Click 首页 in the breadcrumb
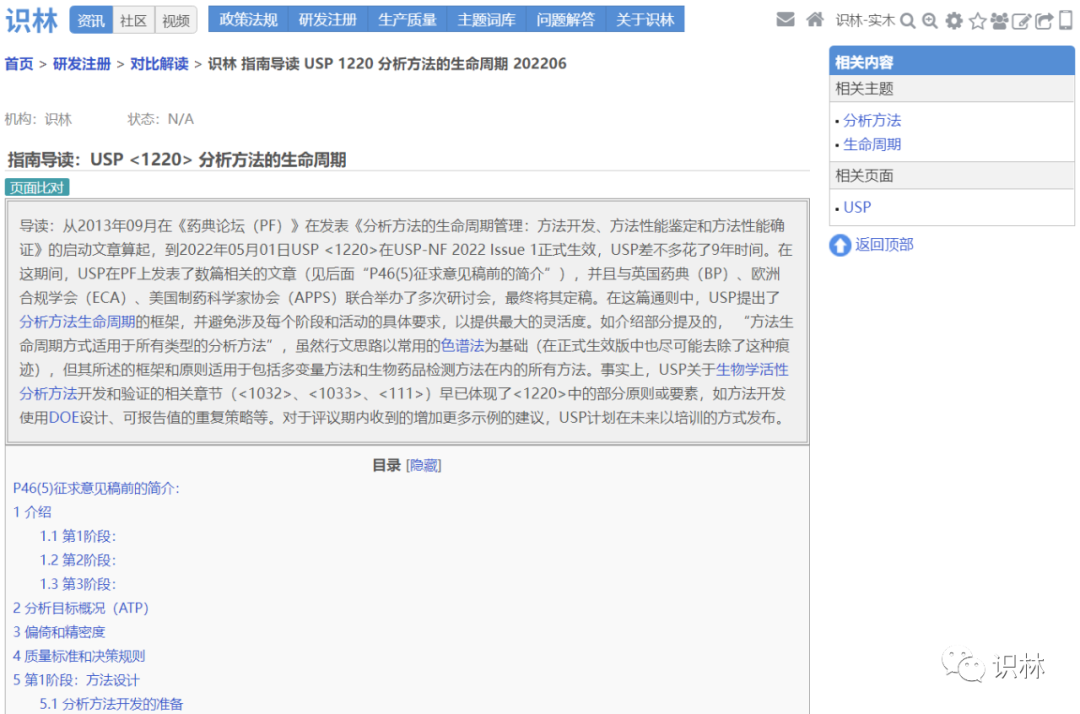The height and width of the screenshot is (714, 1080). click(19, 64)
